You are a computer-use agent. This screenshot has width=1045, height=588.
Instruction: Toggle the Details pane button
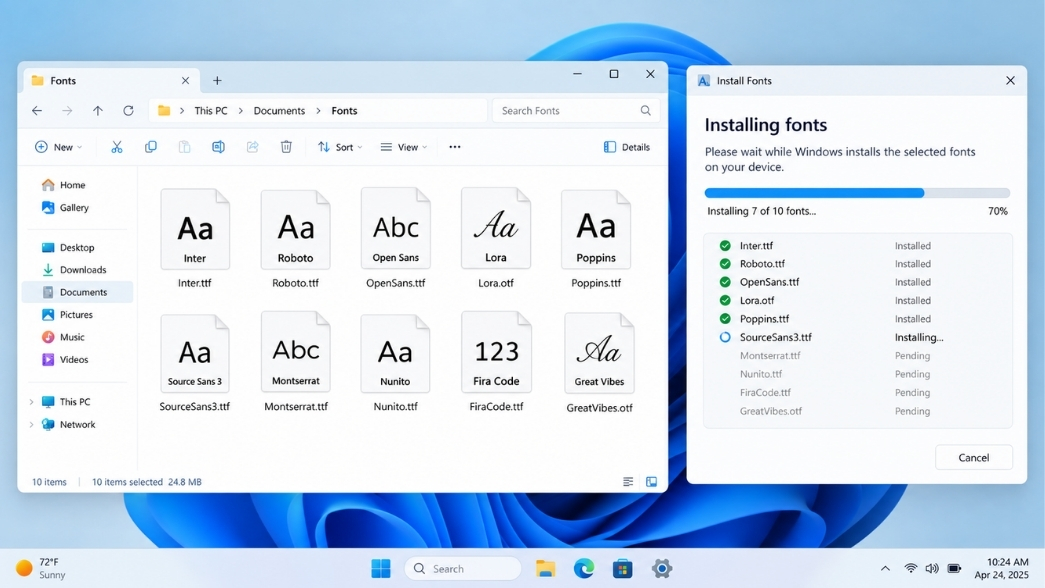click(626, 147)
